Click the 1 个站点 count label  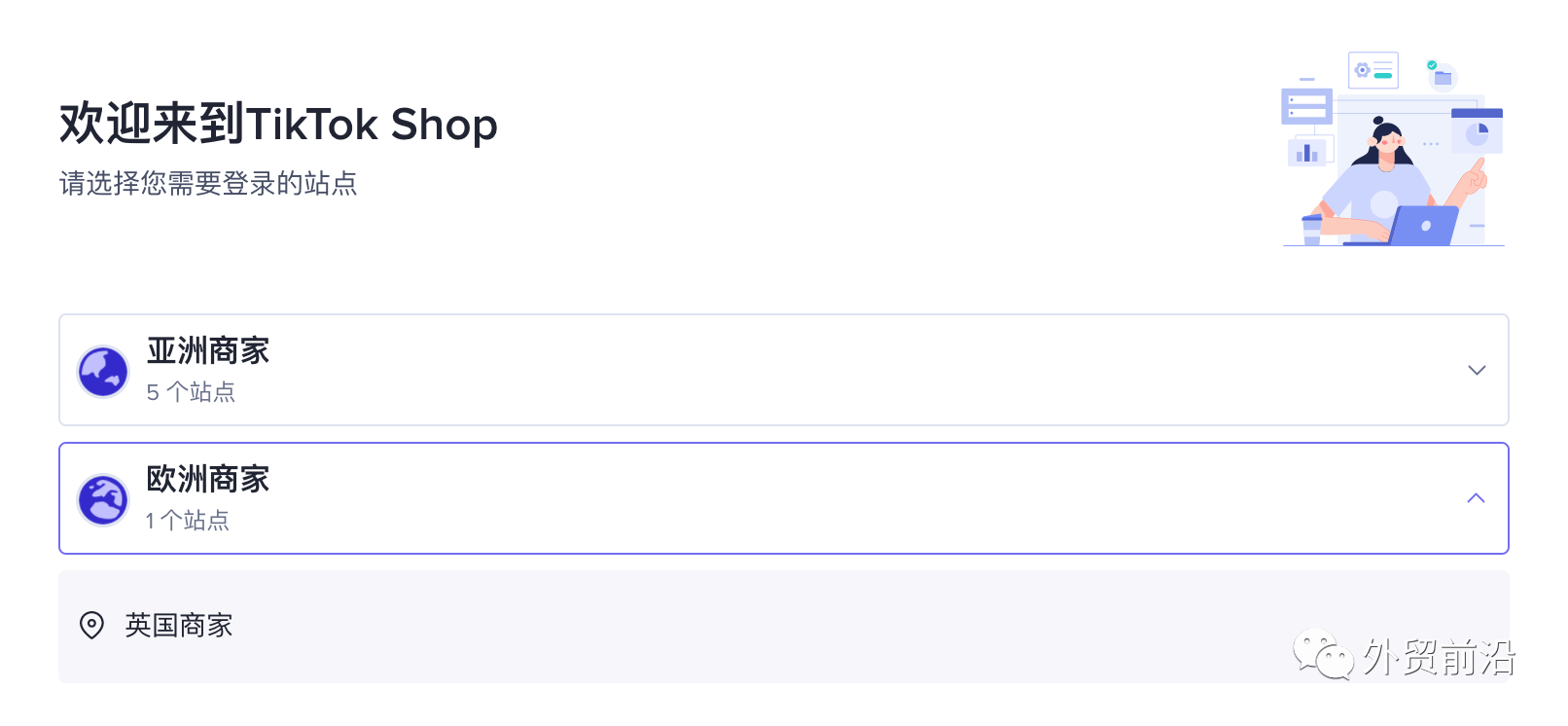(188, 521)
